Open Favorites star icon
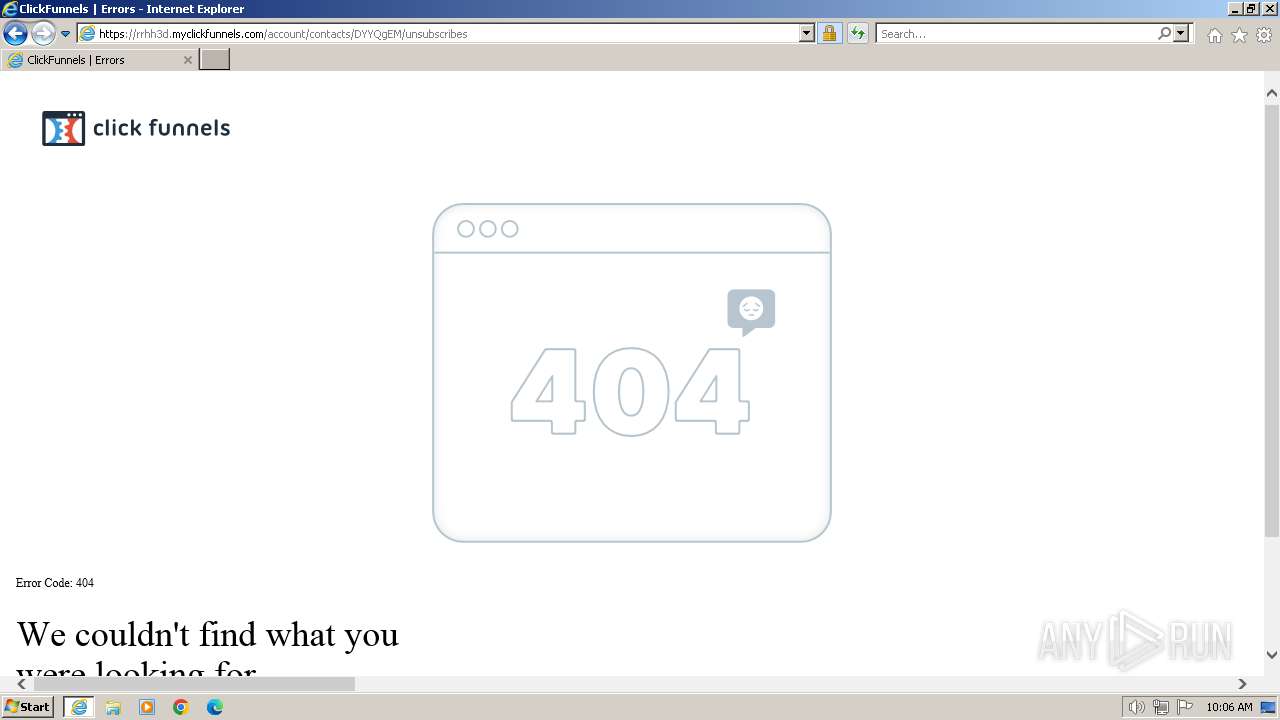This screenshot has height=720, width=1280. [1239, 35]
